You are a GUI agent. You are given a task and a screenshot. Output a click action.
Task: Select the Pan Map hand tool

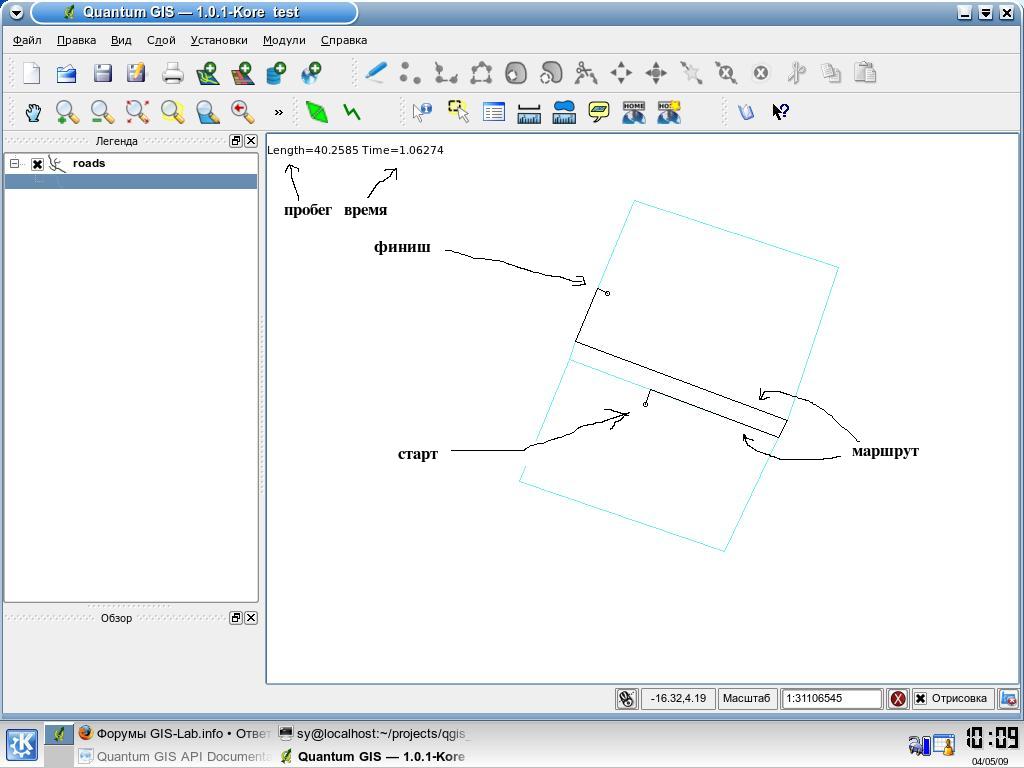click(33, 112)
